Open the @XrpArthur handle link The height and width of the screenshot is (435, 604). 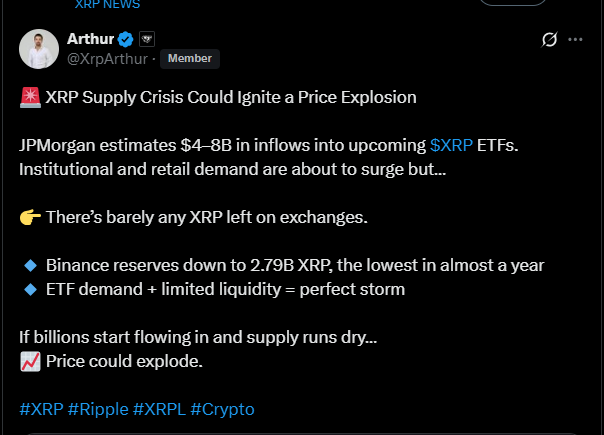tap(108, 59)
